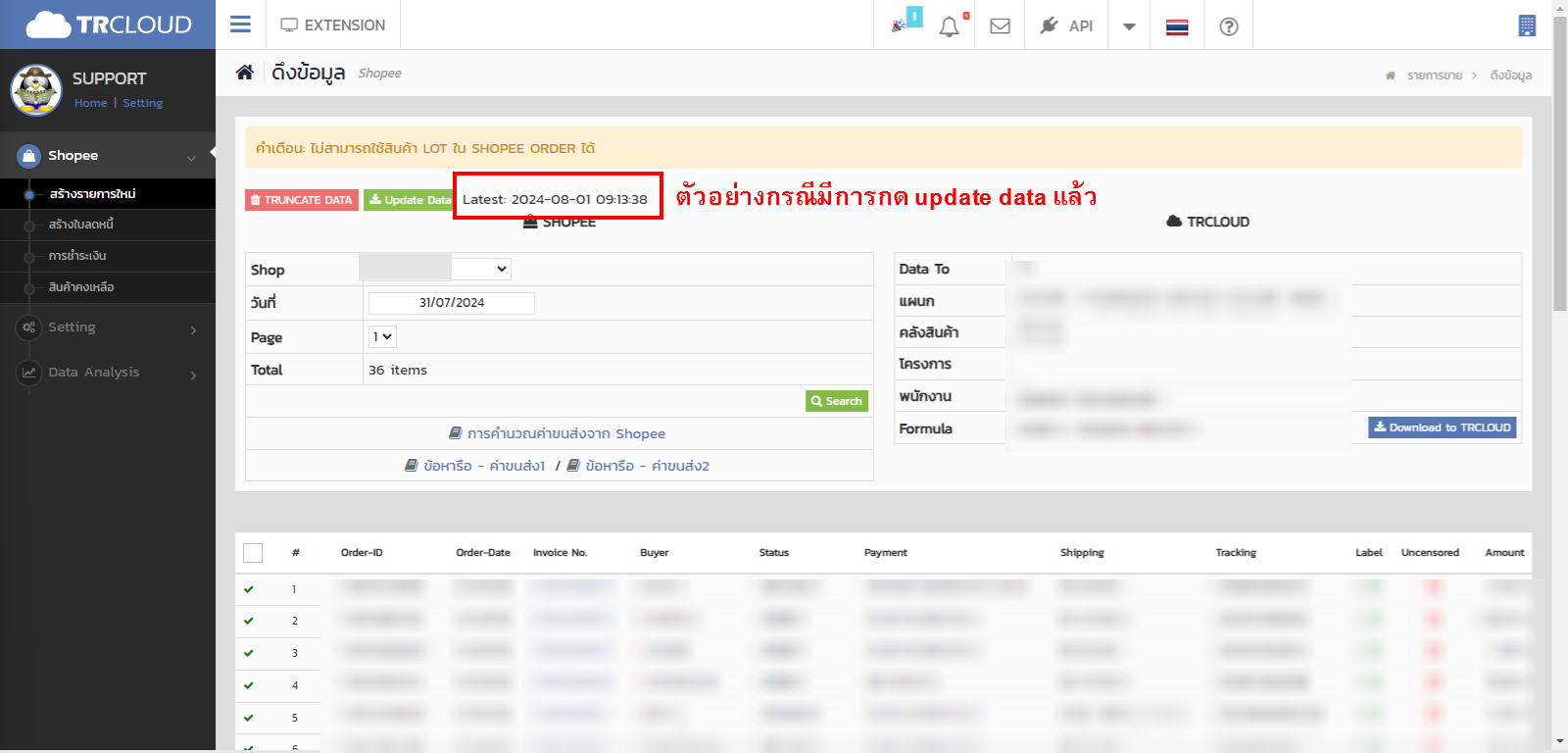Image resolution: width=1568 pixels, height=753 pixels.
Task: Click the Uncensored column header
Action: [1430, 553]
